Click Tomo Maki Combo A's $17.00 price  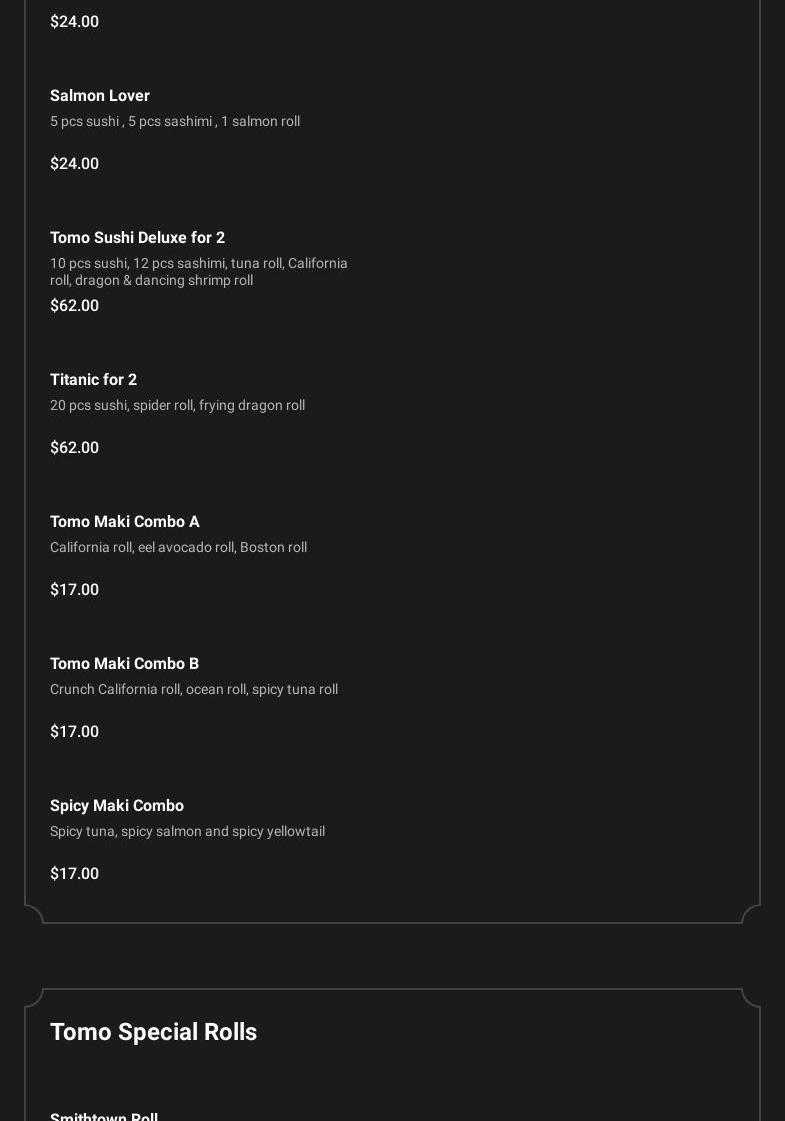point(75,590)
